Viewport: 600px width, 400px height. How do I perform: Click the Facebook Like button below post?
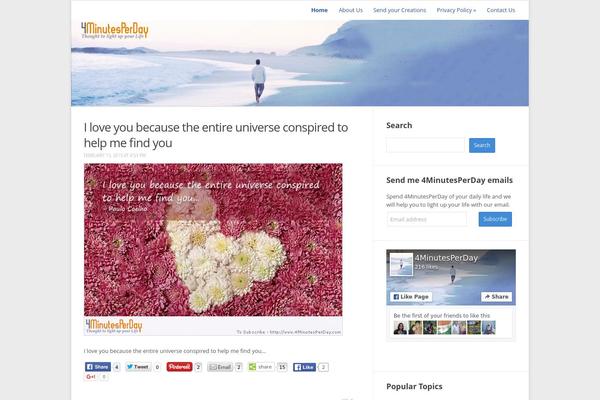[304, 367]
